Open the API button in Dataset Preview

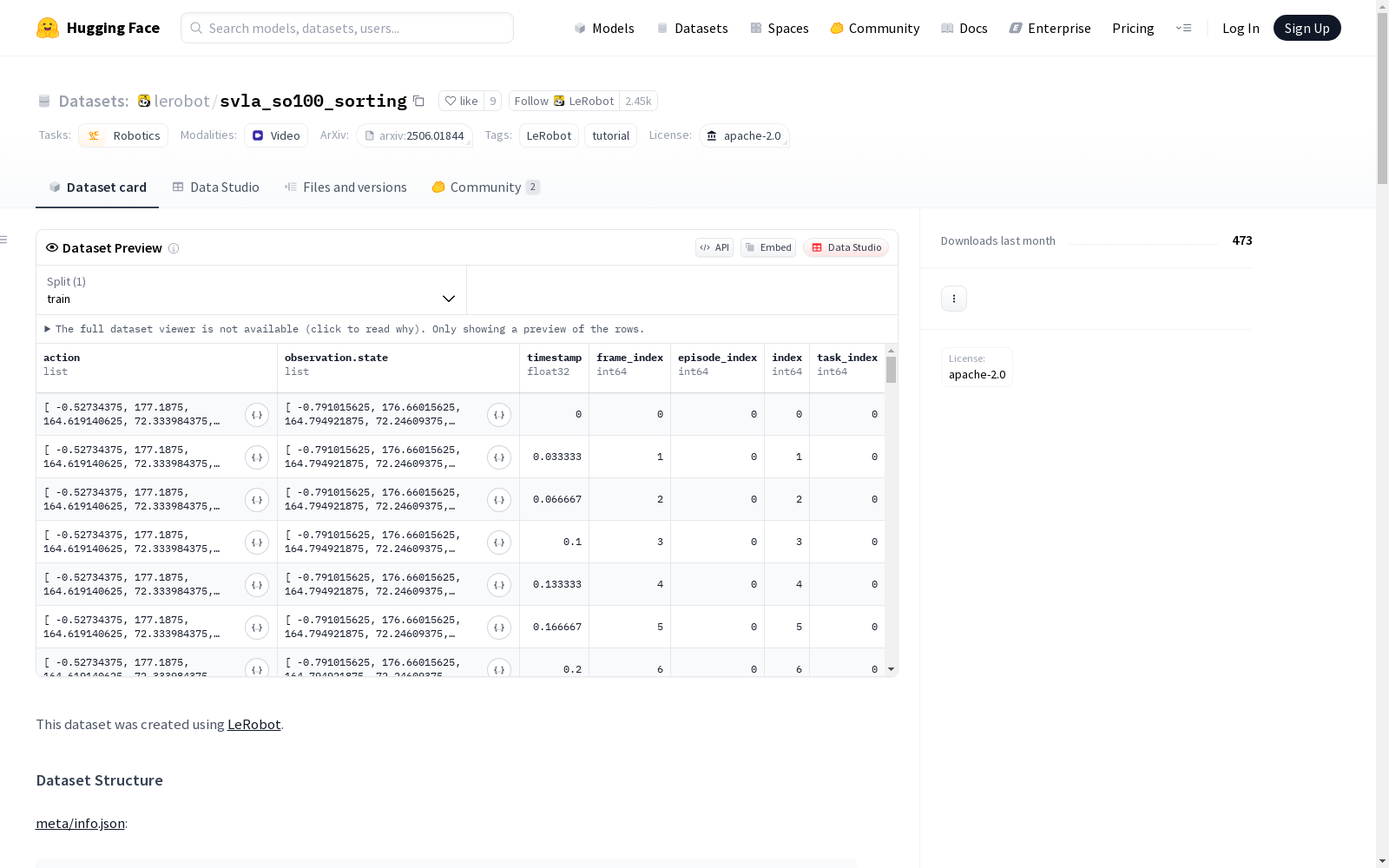click(x=714, y=247)
